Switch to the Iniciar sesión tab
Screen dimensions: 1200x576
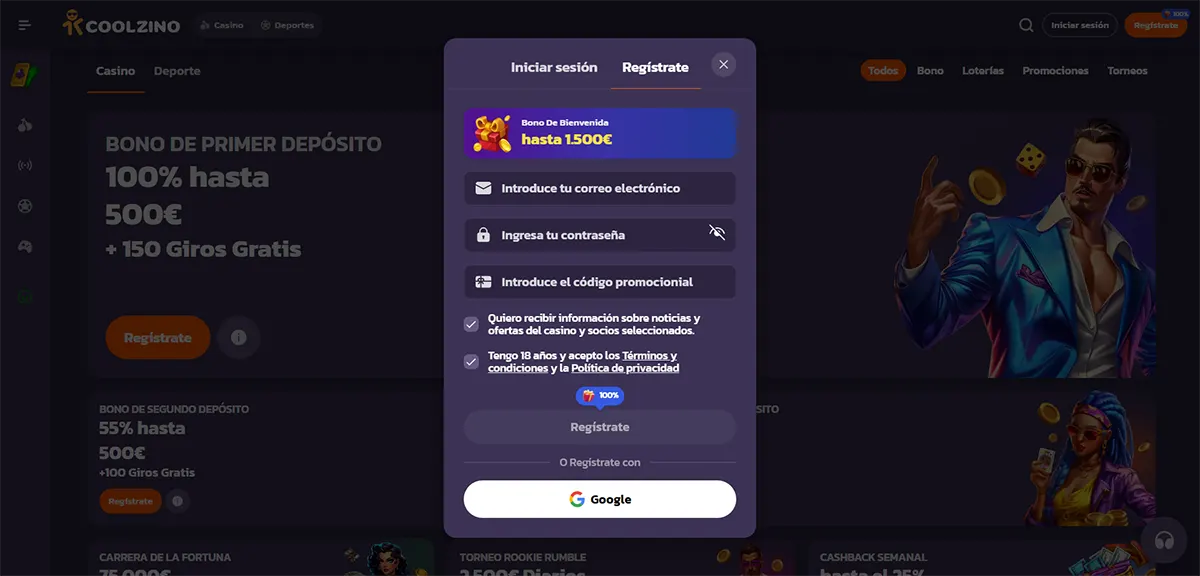(554, 67)
